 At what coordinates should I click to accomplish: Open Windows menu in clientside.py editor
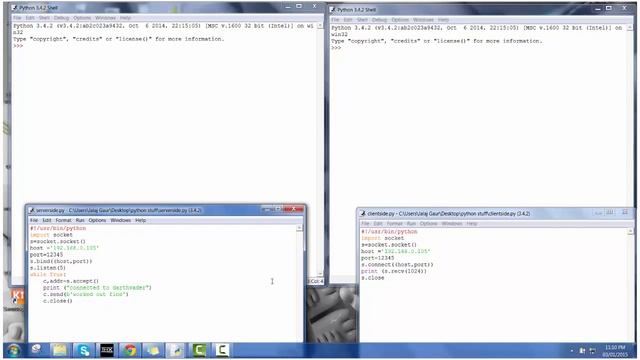pyautogui.click(x=452, y=224)
